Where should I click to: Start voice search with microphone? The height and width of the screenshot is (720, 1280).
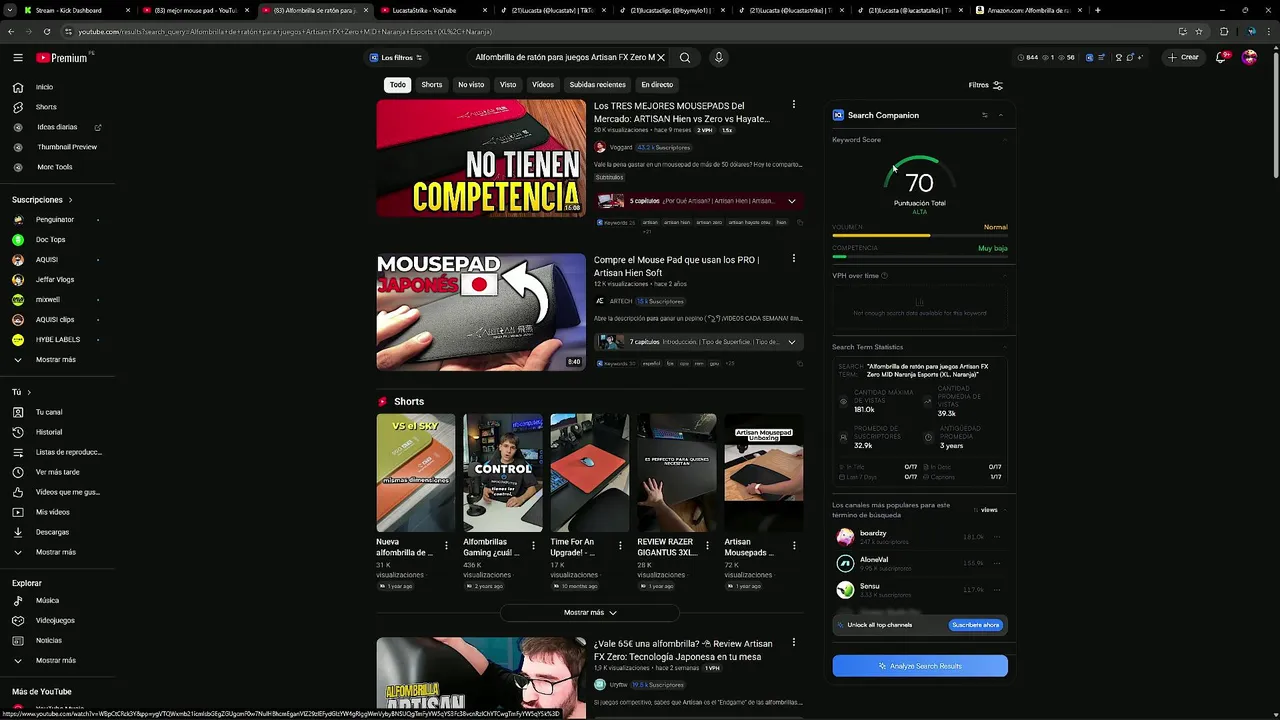click(x=718, y=58)
